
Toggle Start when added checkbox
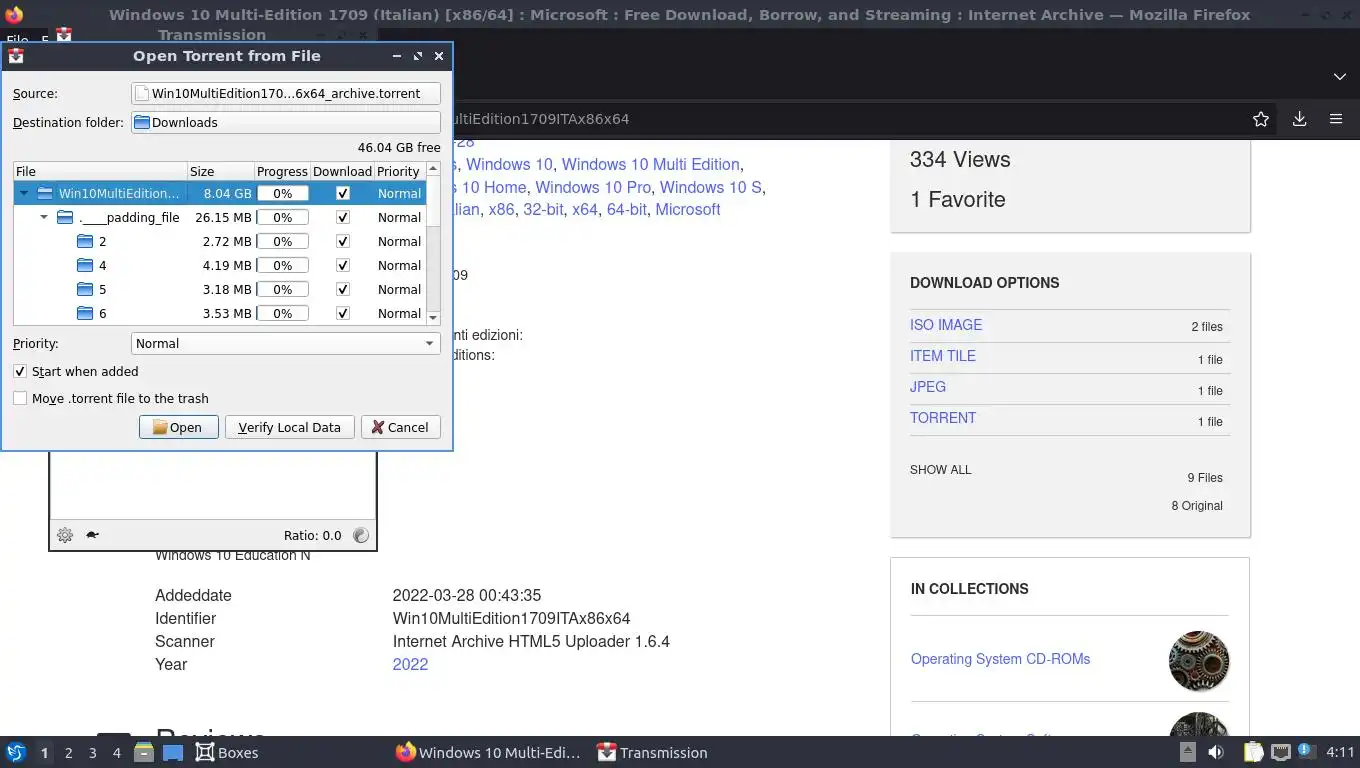pos(20,371)
